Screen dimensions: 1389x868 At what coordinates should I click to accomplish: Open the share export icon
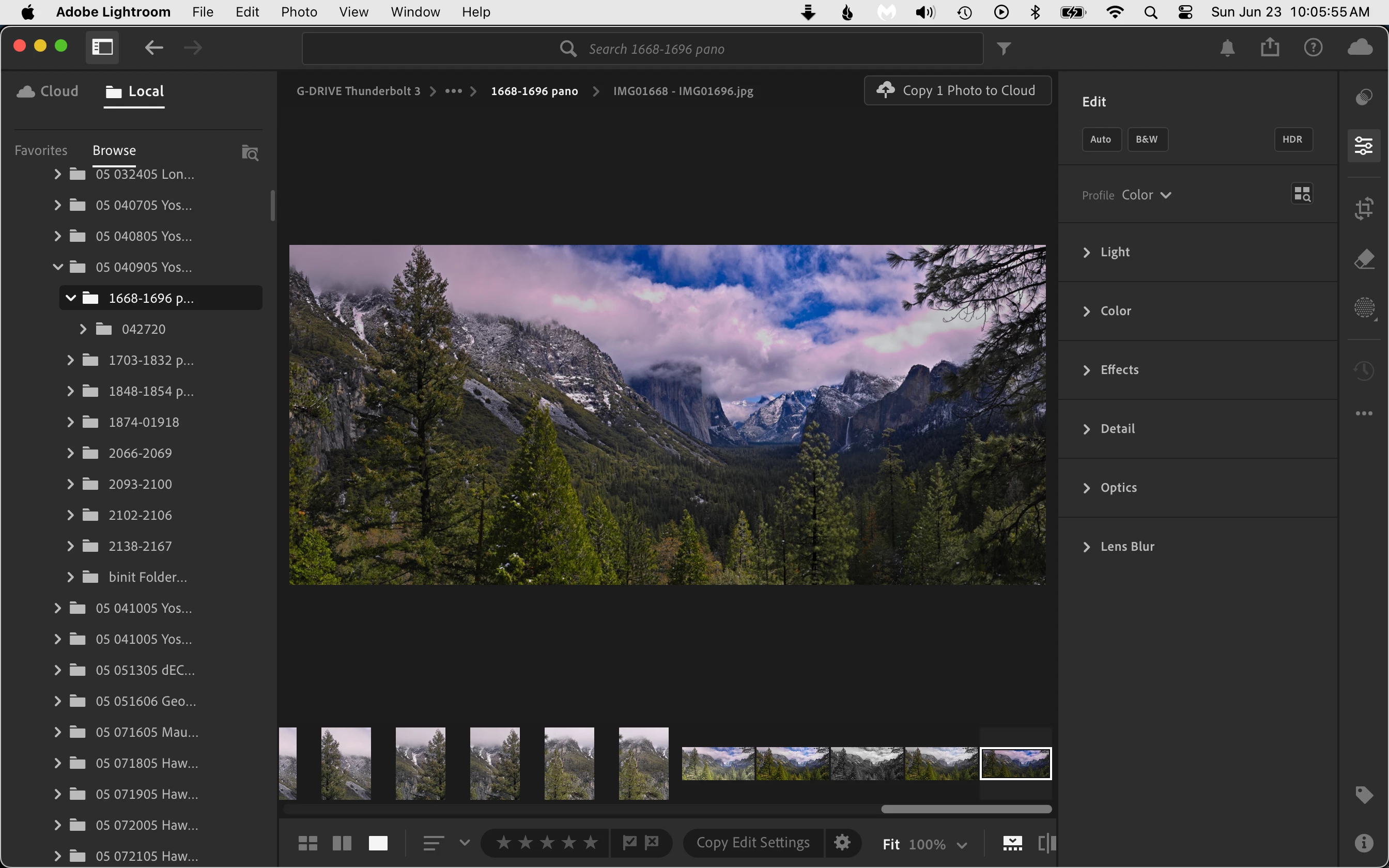click(x=1270, y=47)
